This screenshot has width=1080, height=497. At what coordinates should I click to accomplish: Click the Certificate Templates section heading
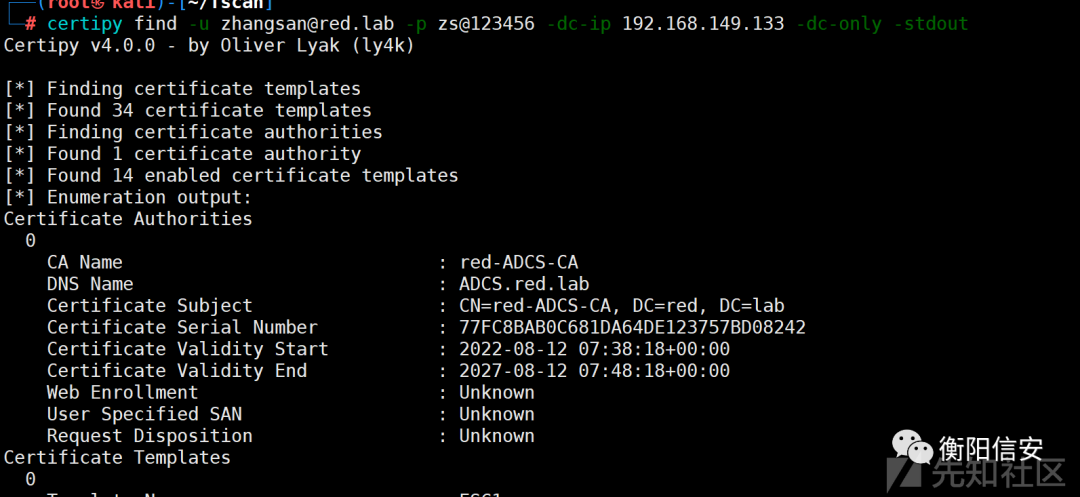coord(117,458)
